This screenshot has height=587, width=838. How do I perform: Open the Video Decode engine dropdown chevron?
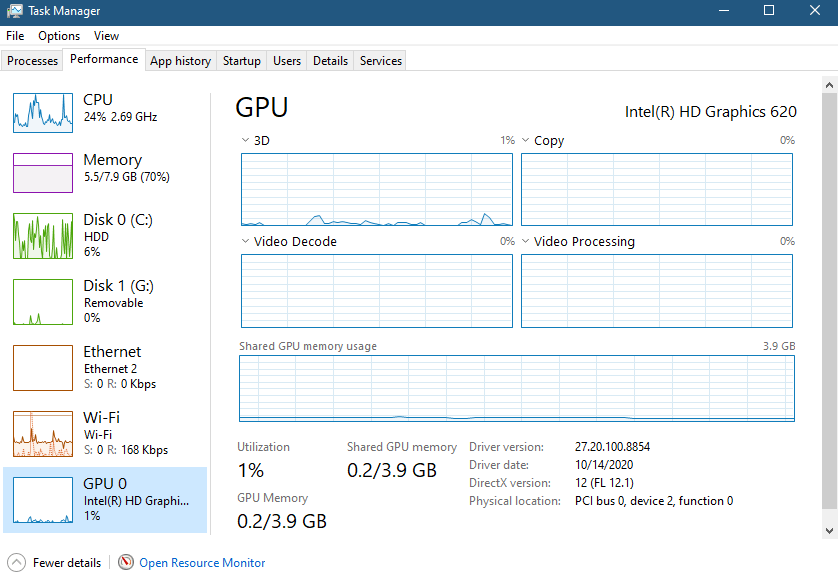[245, 241]
